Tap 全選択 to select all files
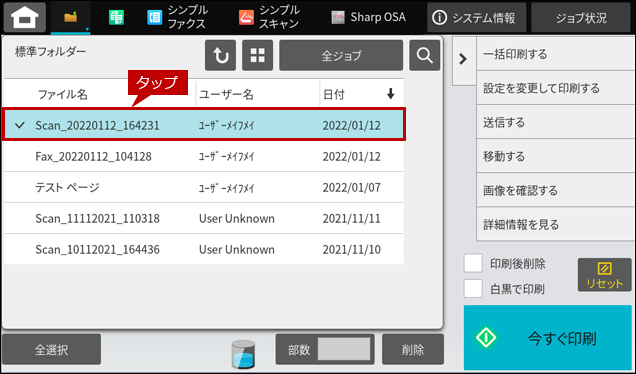The height and width of the screenshot is (374, 636). [x=51, y=350]
